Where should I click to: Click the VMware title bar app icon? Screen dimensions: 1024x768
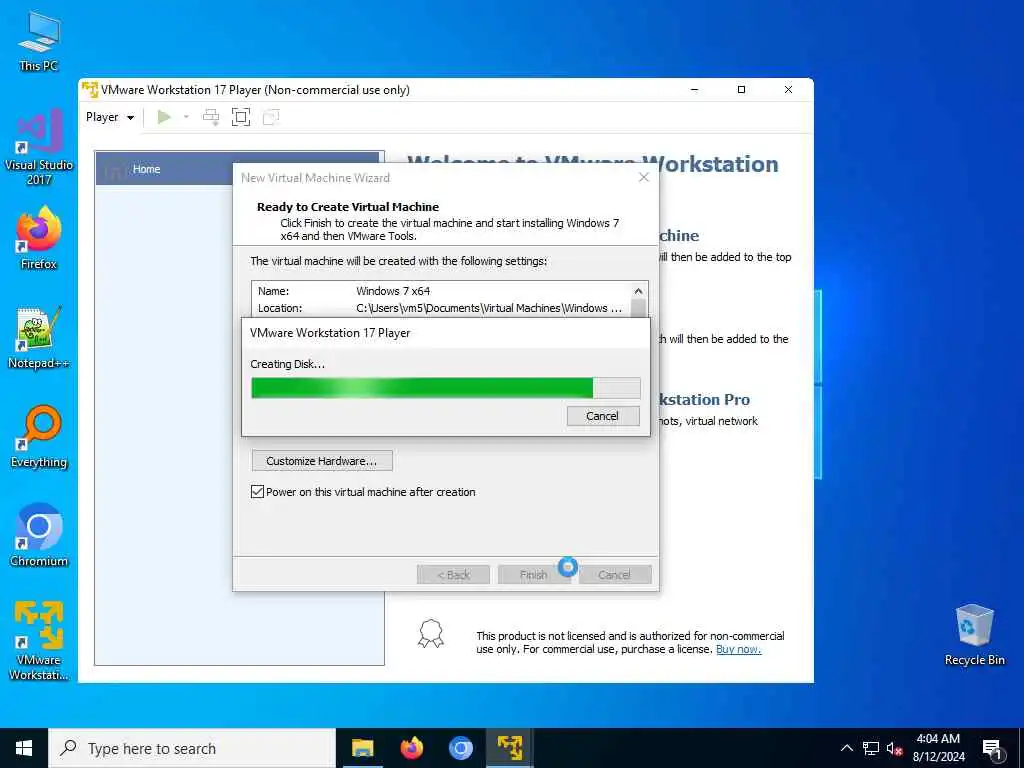coord(90,89)
